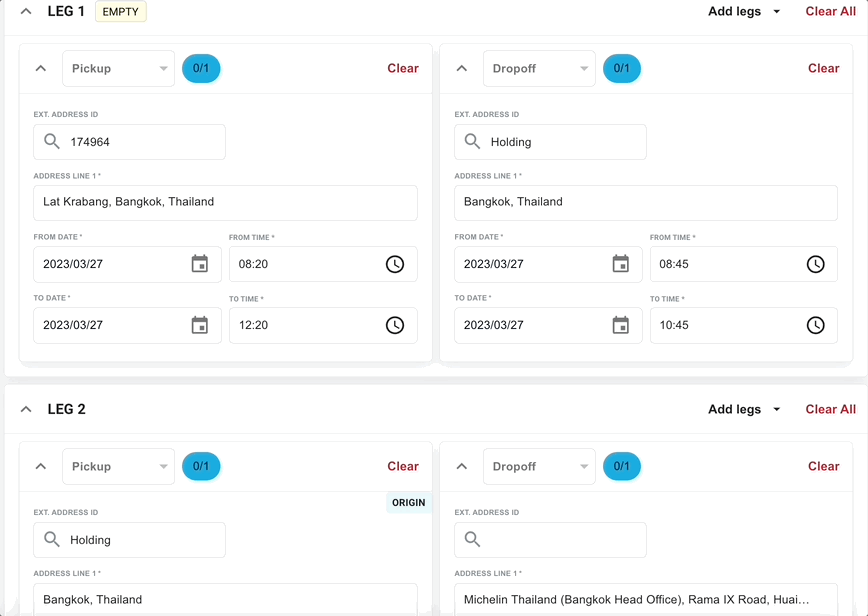Click Leg 1 pickup To Date value 2023/03/27

pos(73,325)
